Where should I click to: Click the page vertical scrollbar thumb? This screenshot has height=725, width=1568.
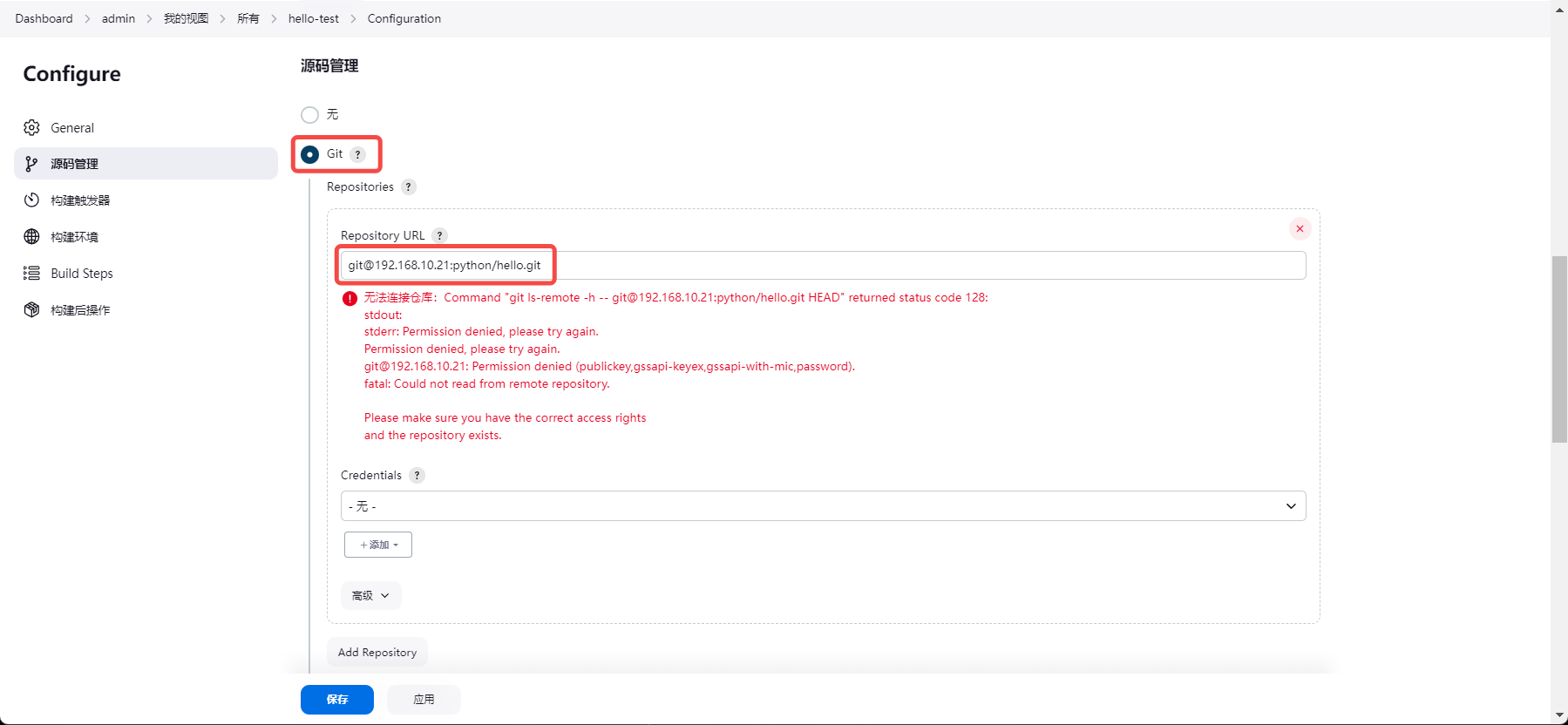(1559, 349)
